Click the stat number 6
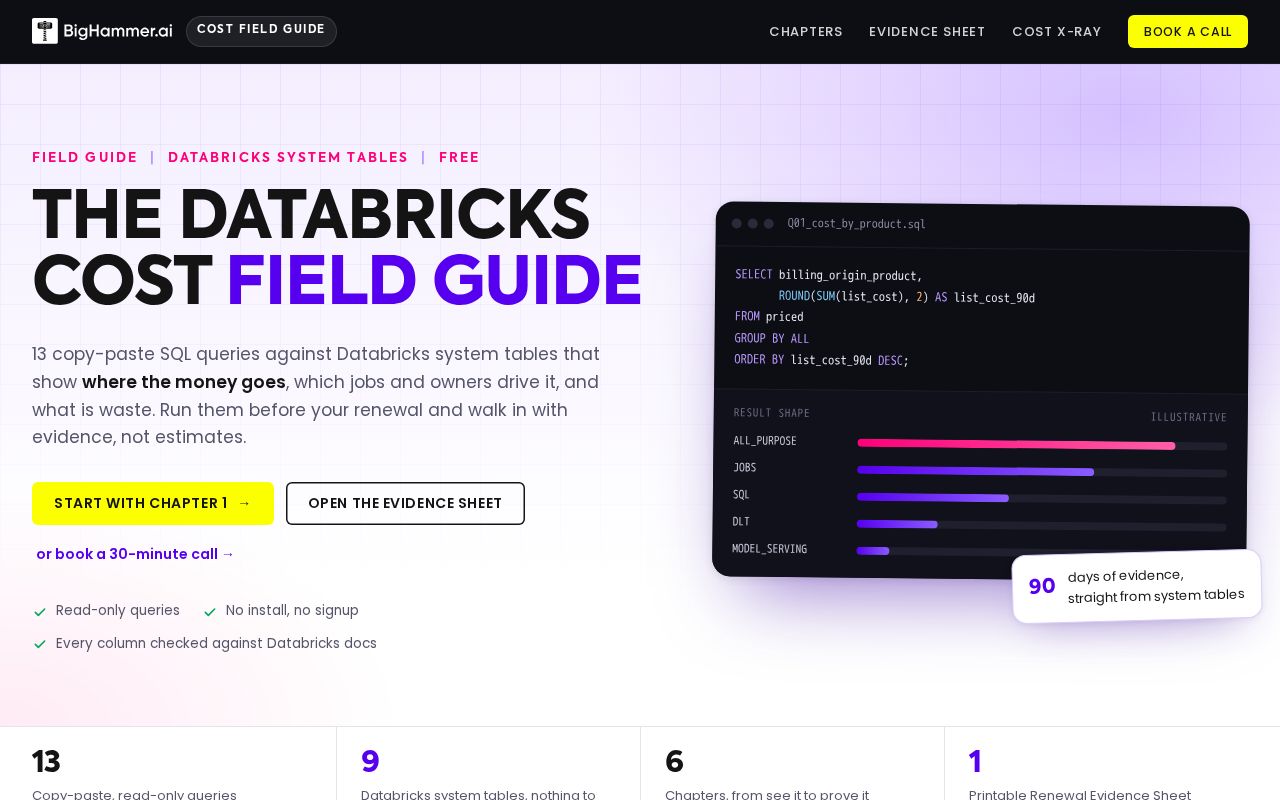The image size is (1280, 800). click(674, 762)
